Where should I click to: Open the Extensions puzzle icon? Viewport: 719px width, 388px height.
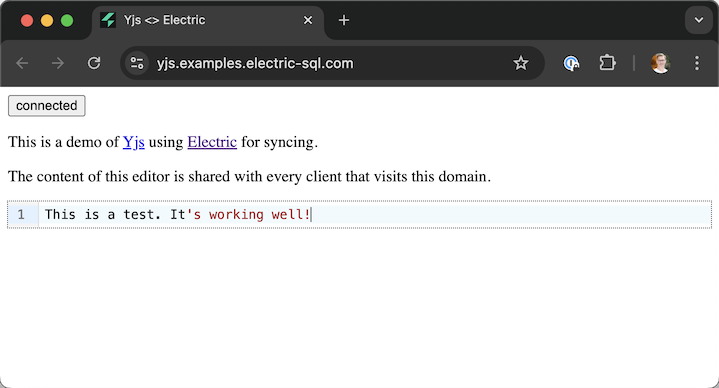(607, 63)
